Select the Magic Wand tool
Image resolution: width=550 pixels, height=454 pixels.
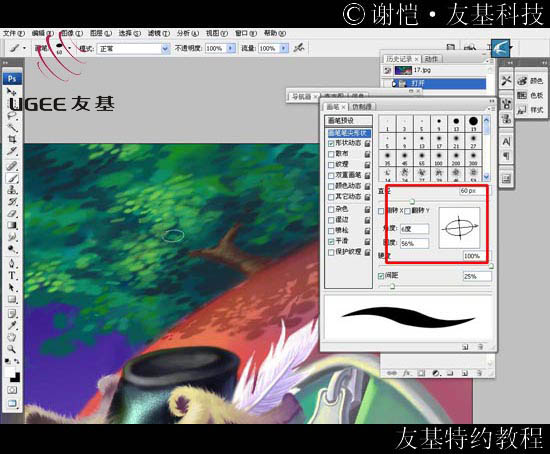tap(12, 127)
